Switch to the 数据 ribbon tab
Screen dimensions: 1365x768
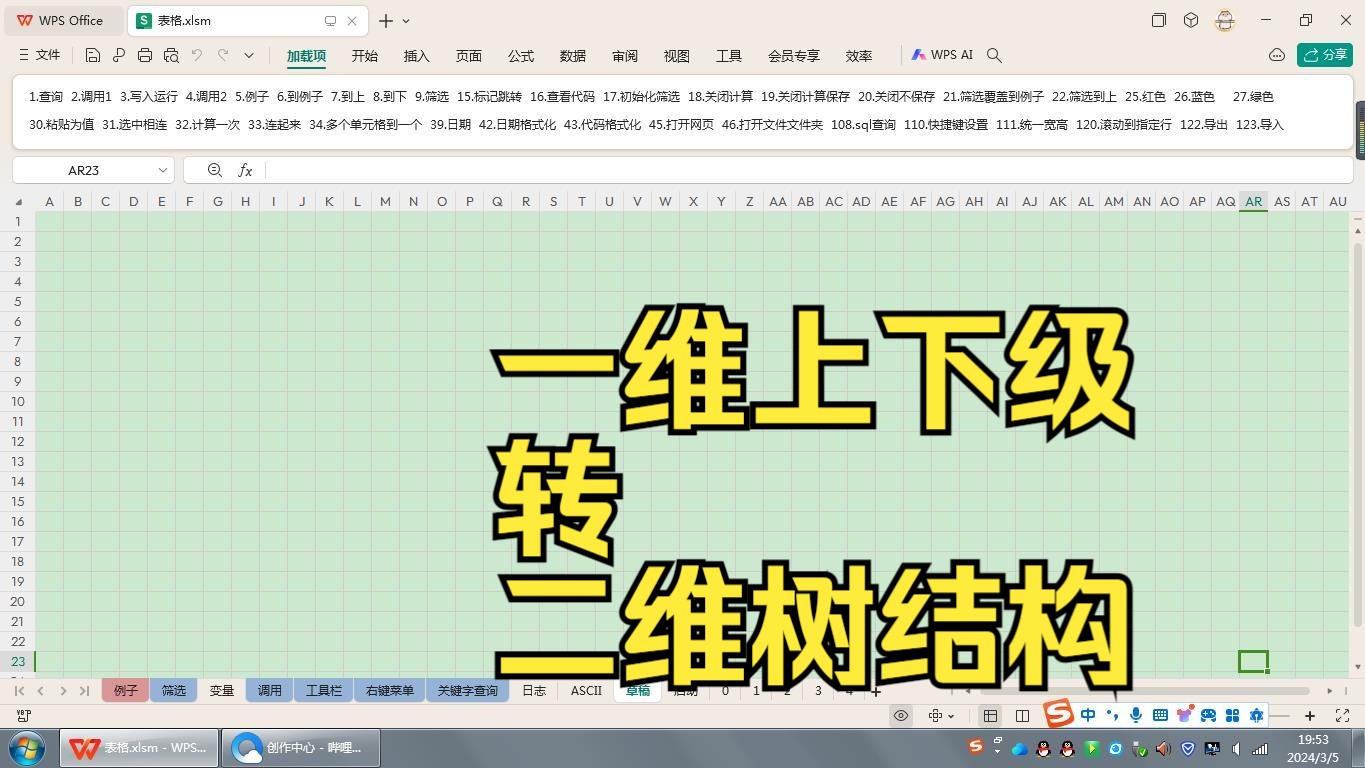pyautogui.click(x=572, y=56)
